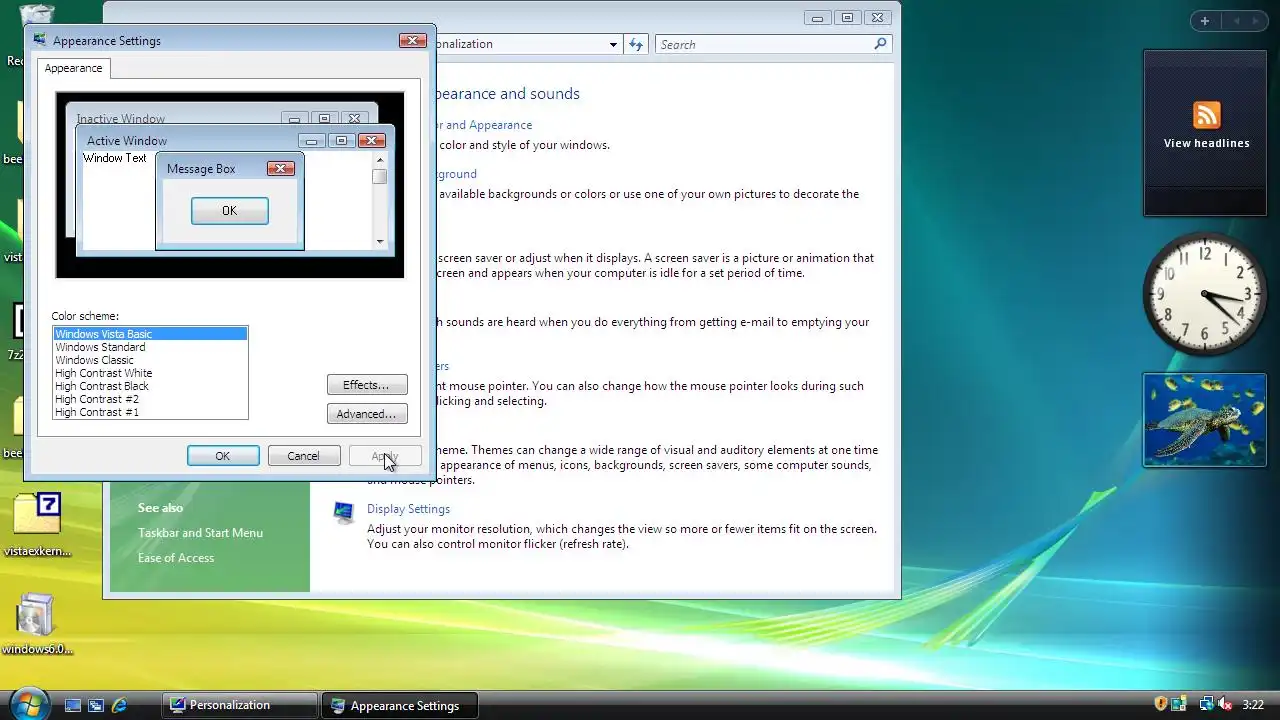The image size is (1280, 720).
Task: Click the security shield tray icon
Action: (1161, 704)
